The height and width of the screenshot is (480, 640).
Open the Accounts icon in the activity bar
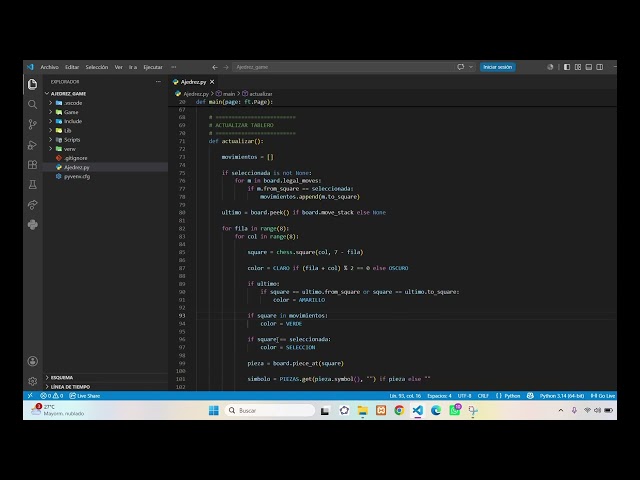pos(33,361)
